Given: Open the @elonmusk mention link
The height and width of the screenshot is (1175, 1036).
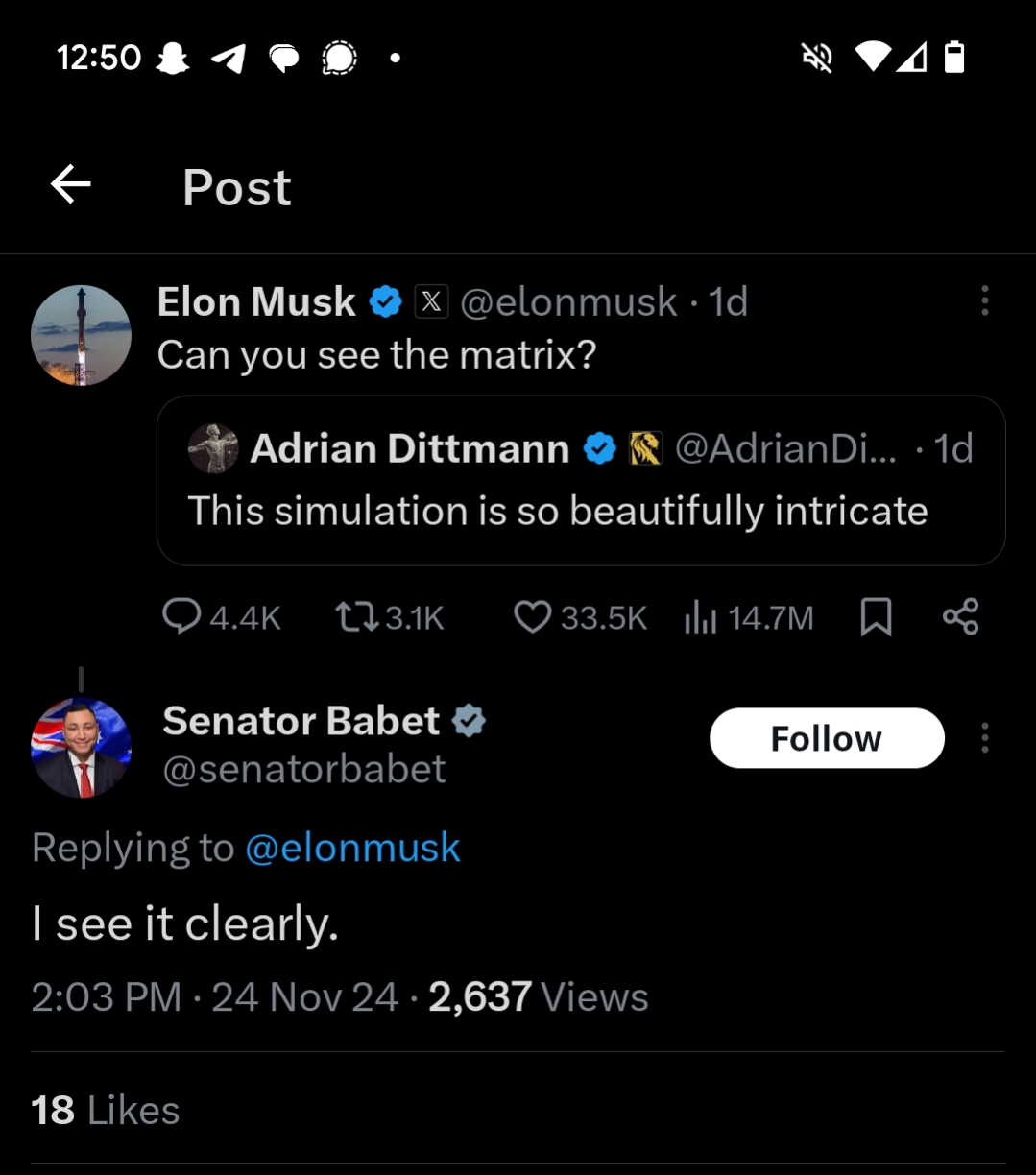Looking at the screenshot, I should (x=352, y=848).
